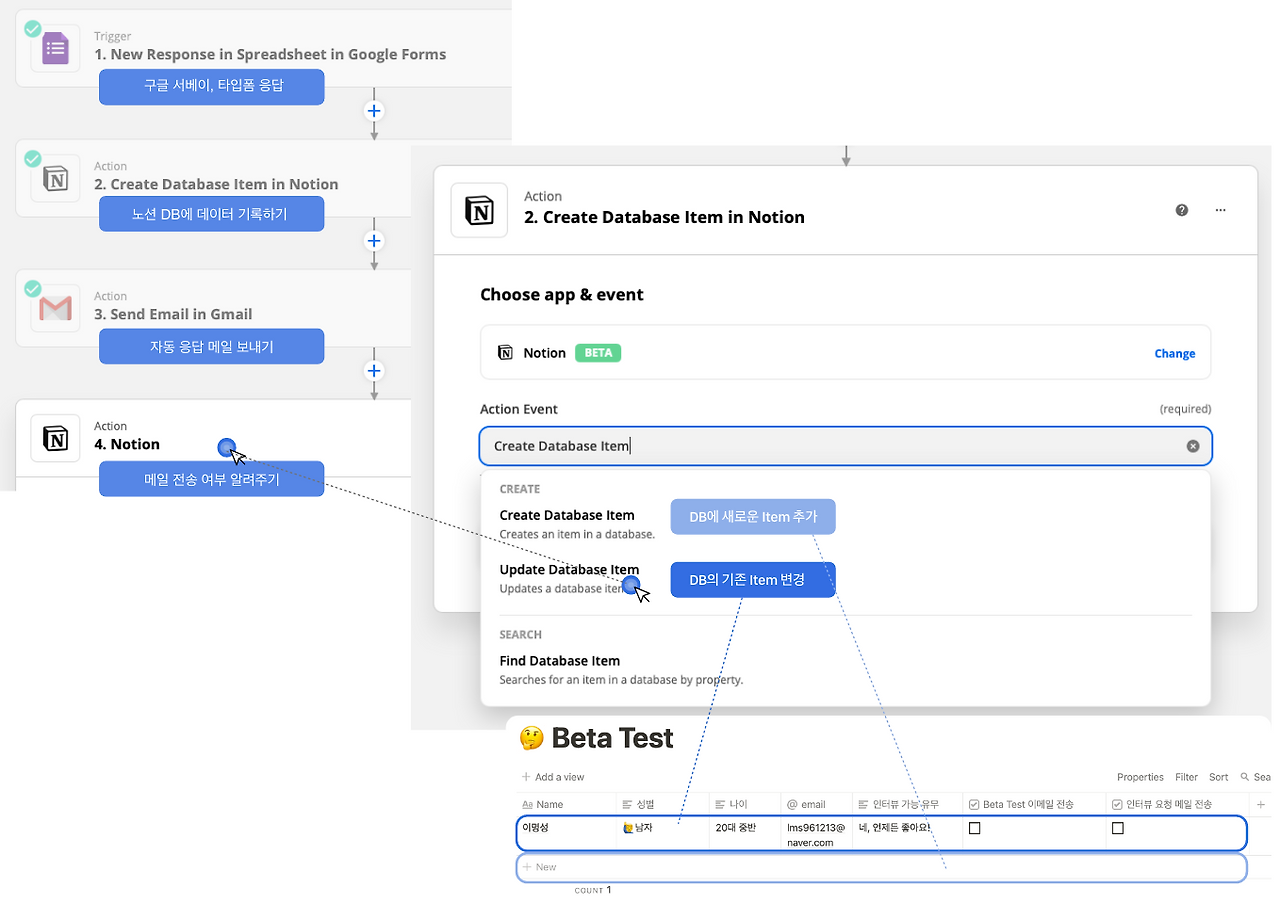Click the Notion icon in step 4
The image size is (1280, 903).
[x=55, y=438]
